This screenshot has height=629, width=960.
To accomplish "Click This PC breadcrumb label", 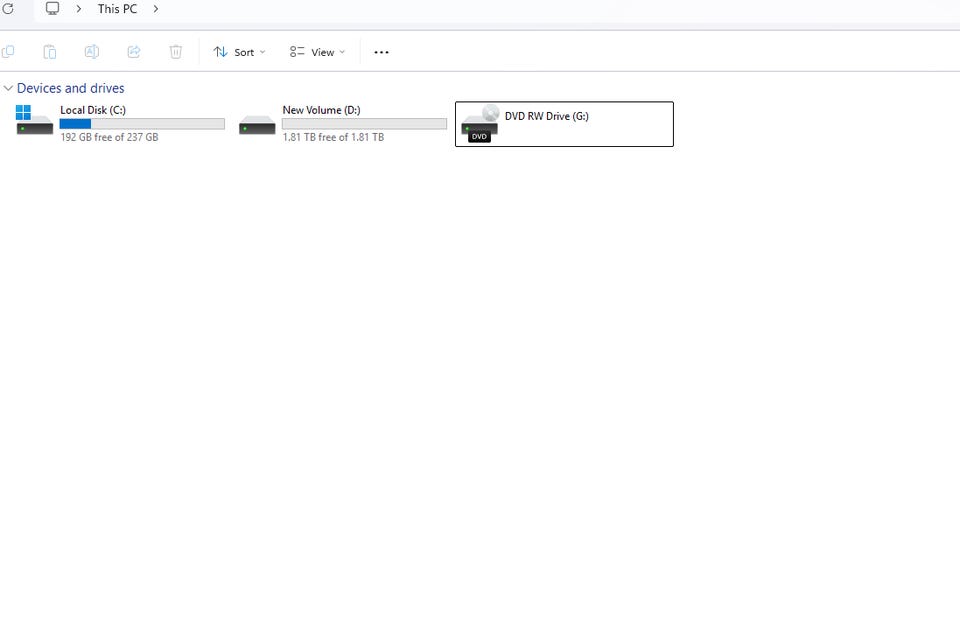I will pos(118,9).
